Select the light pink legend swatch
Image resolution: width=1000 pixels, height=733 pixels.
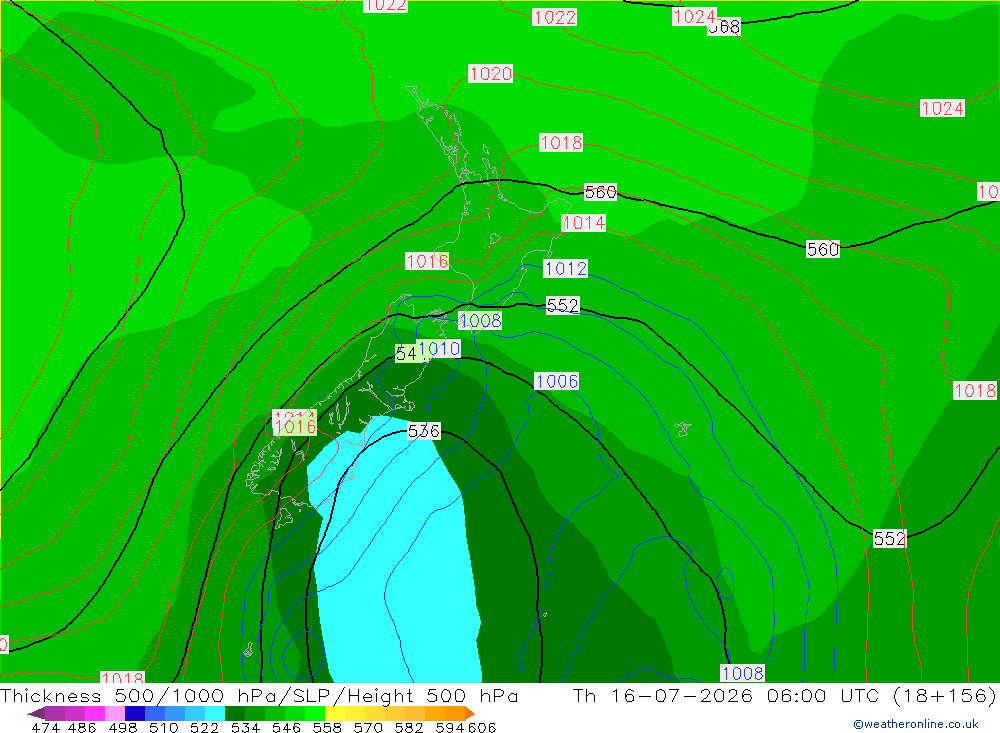coord(115,713)
